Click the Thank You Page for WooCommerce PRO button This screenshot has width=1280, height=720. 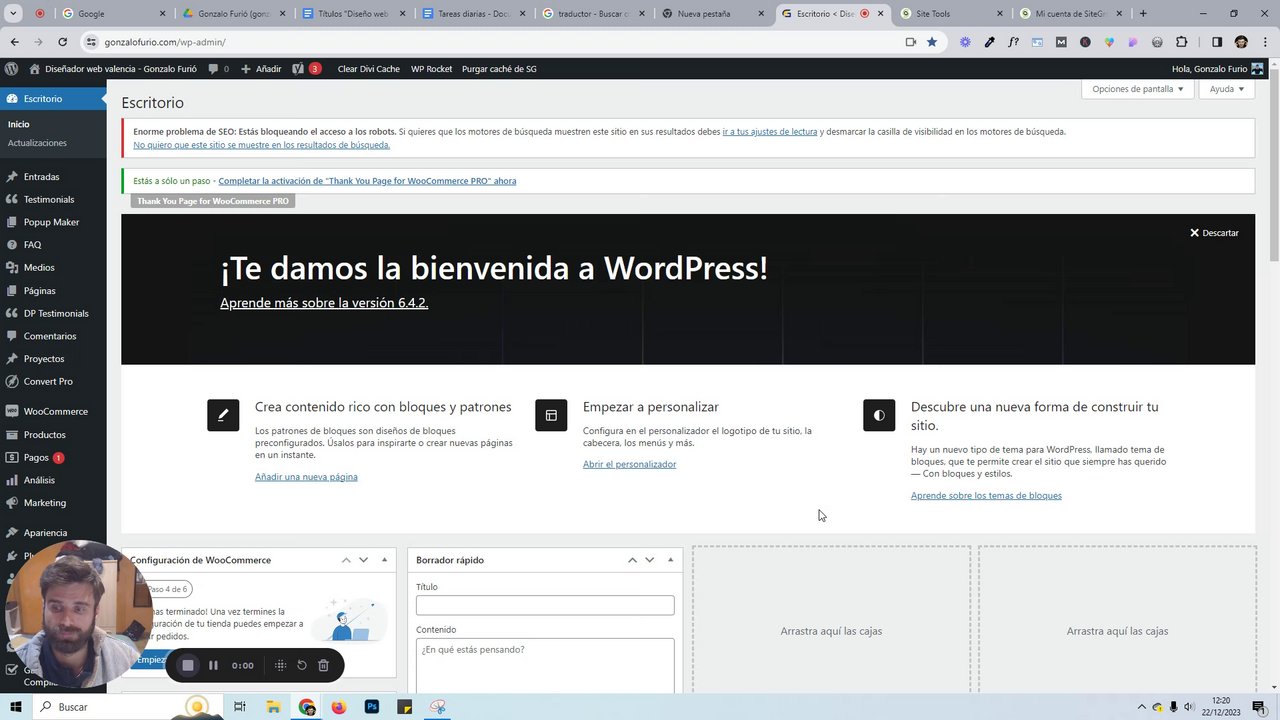(x=213, y=201)
